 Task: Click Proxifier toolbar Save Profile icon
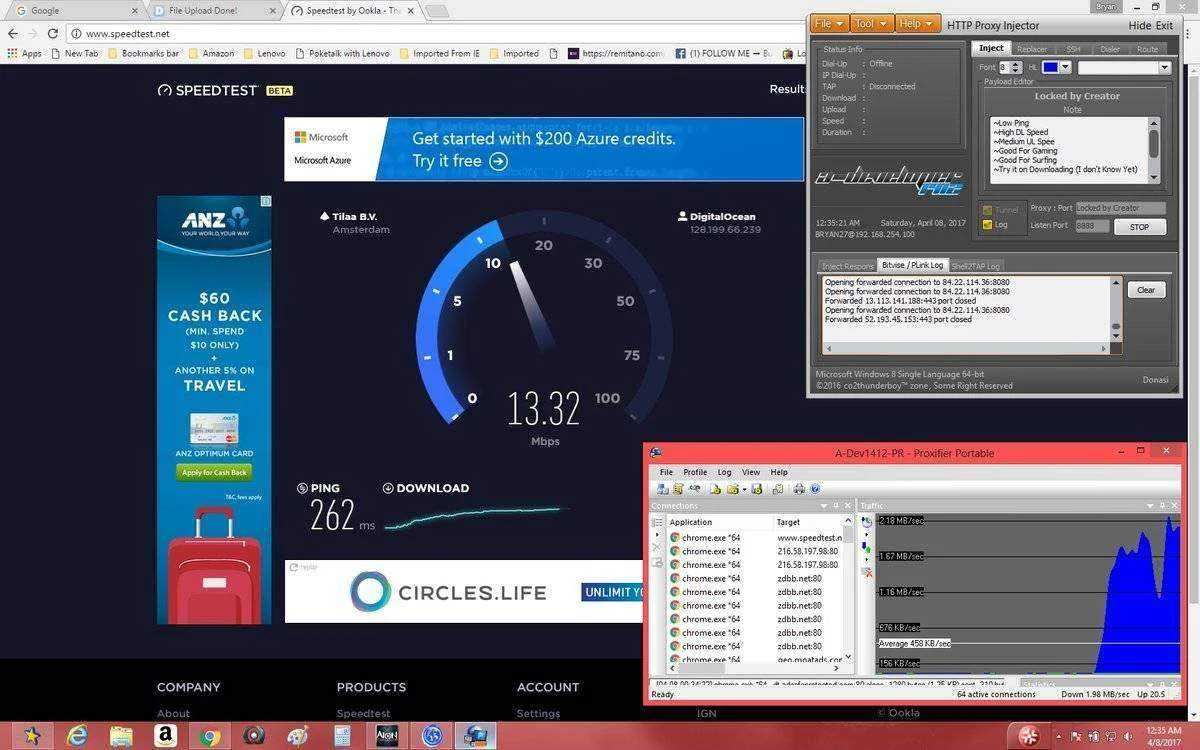pyautogui.click(x=757, y=489)
